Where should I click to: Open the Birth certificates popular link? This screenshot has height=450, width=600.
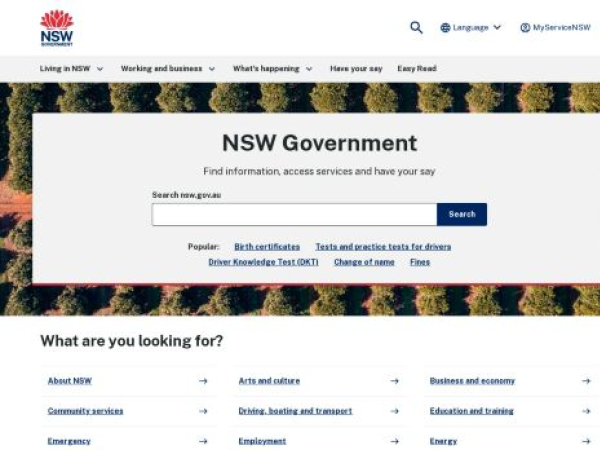267,247
